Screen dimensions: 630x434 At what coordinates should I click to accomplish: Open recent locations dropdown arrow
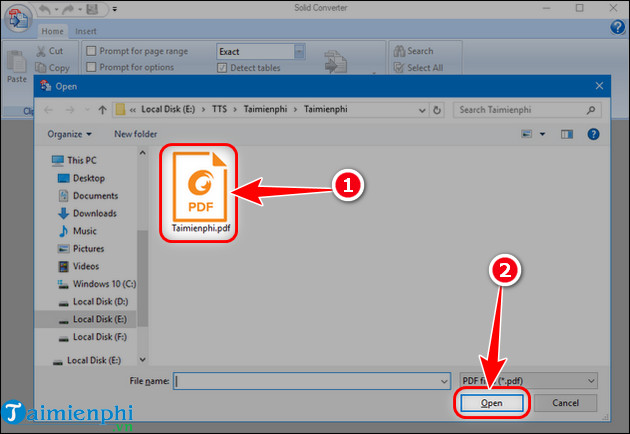point(87,110)
